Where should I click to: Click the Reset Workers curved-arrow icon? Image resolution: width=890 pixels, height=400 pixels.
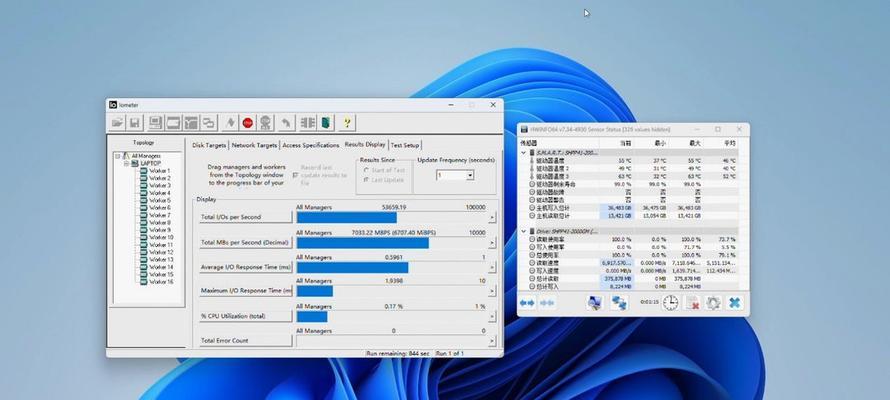[x=287, y=123]
